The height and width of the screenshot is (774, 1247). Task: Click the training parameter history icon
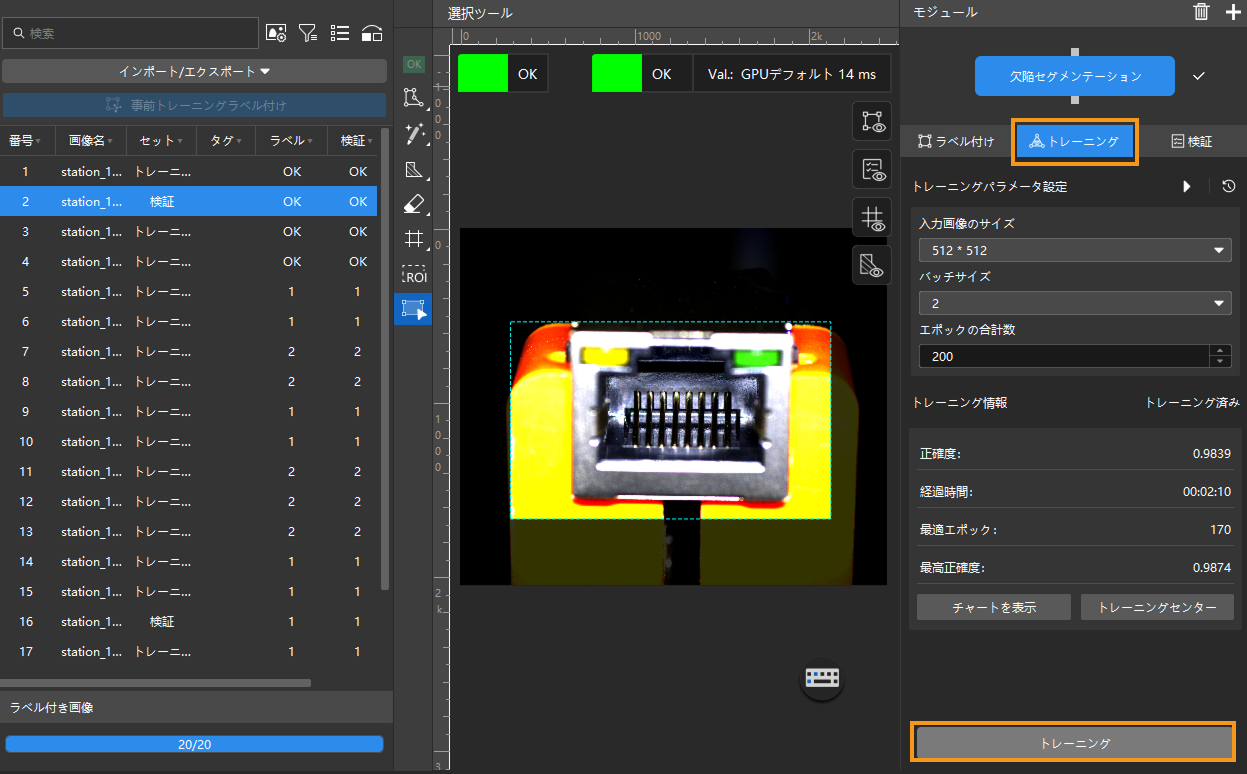1228,186
